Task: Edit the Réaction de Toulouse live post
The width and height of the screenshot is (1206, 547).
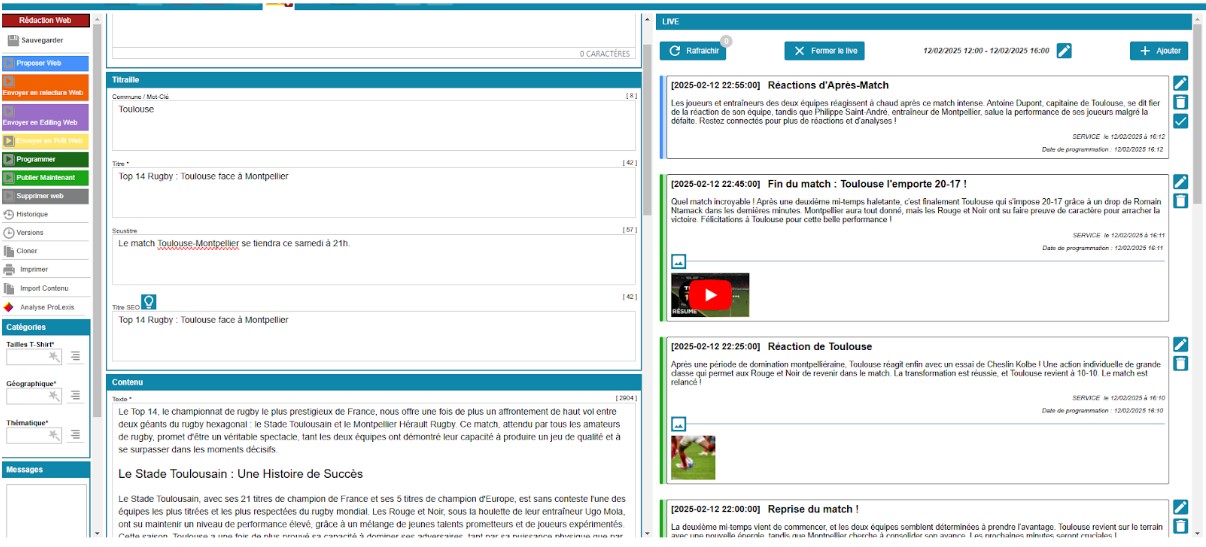Action: tap(1180, 344)
